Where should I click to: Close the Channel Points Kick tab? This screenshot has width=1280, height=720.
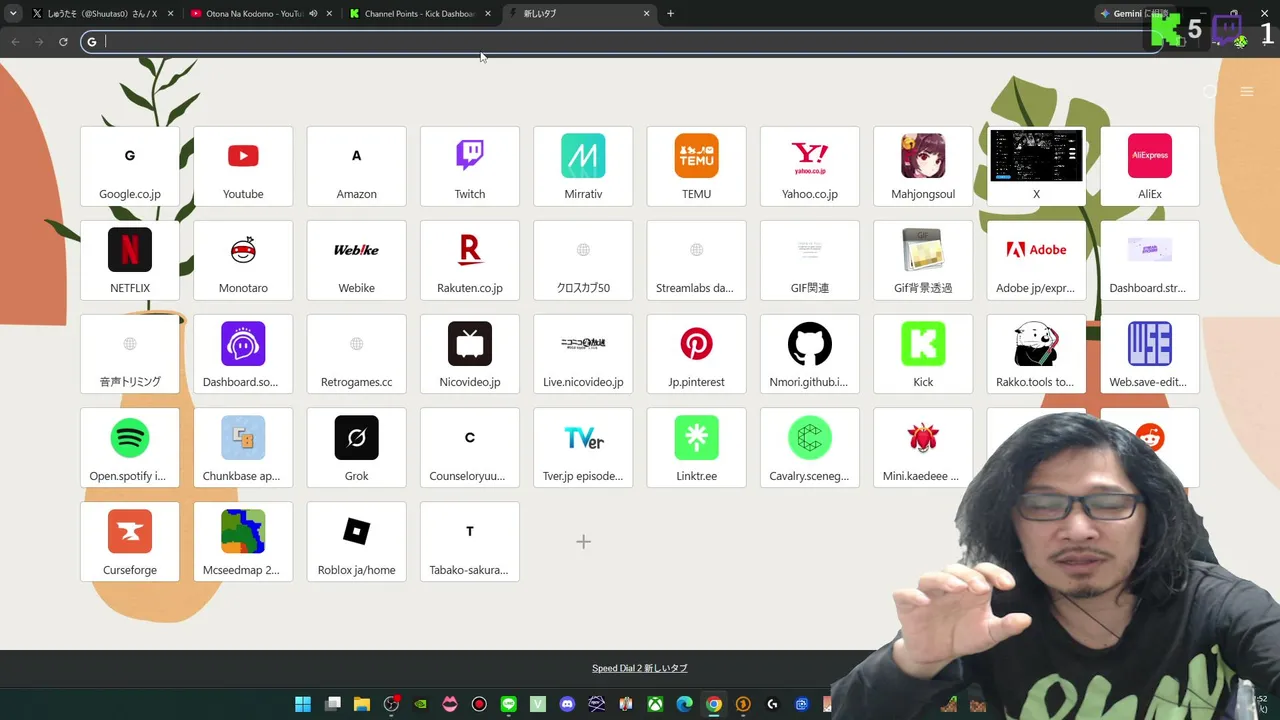click(488, 14)
